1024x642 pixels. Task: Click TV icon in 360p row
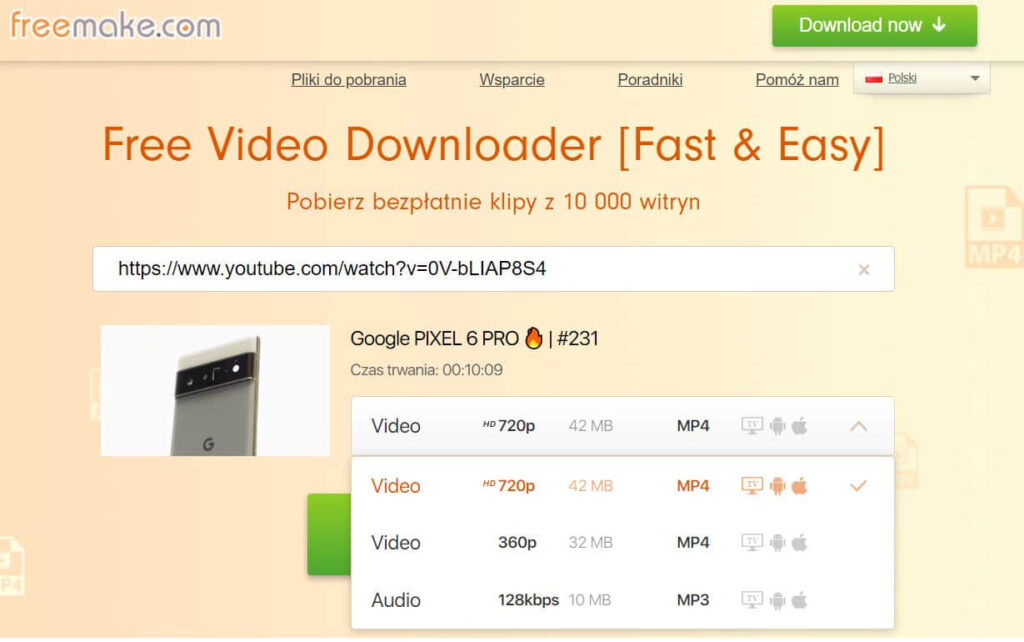(x=752, y=543)
